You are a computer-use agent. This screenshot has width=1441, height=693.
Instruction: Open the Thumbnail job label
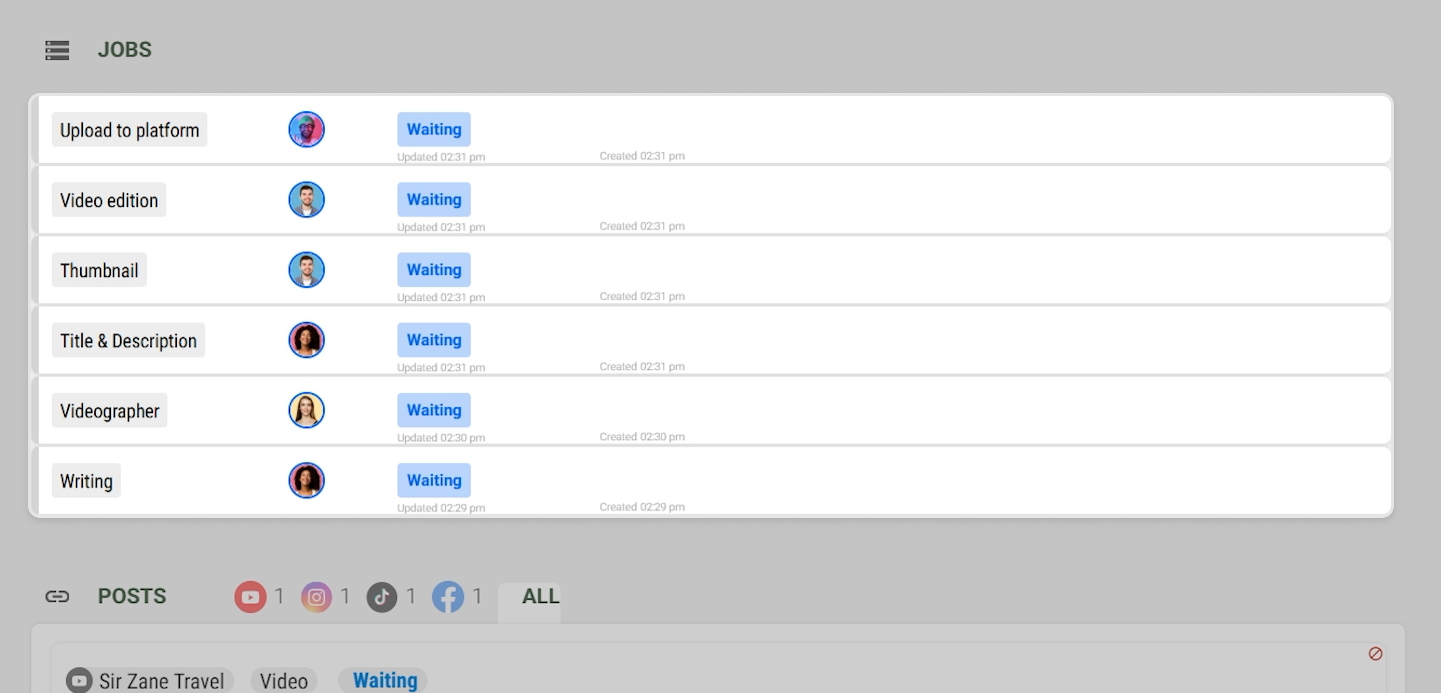pyautogui.click(x=99, y=270)
